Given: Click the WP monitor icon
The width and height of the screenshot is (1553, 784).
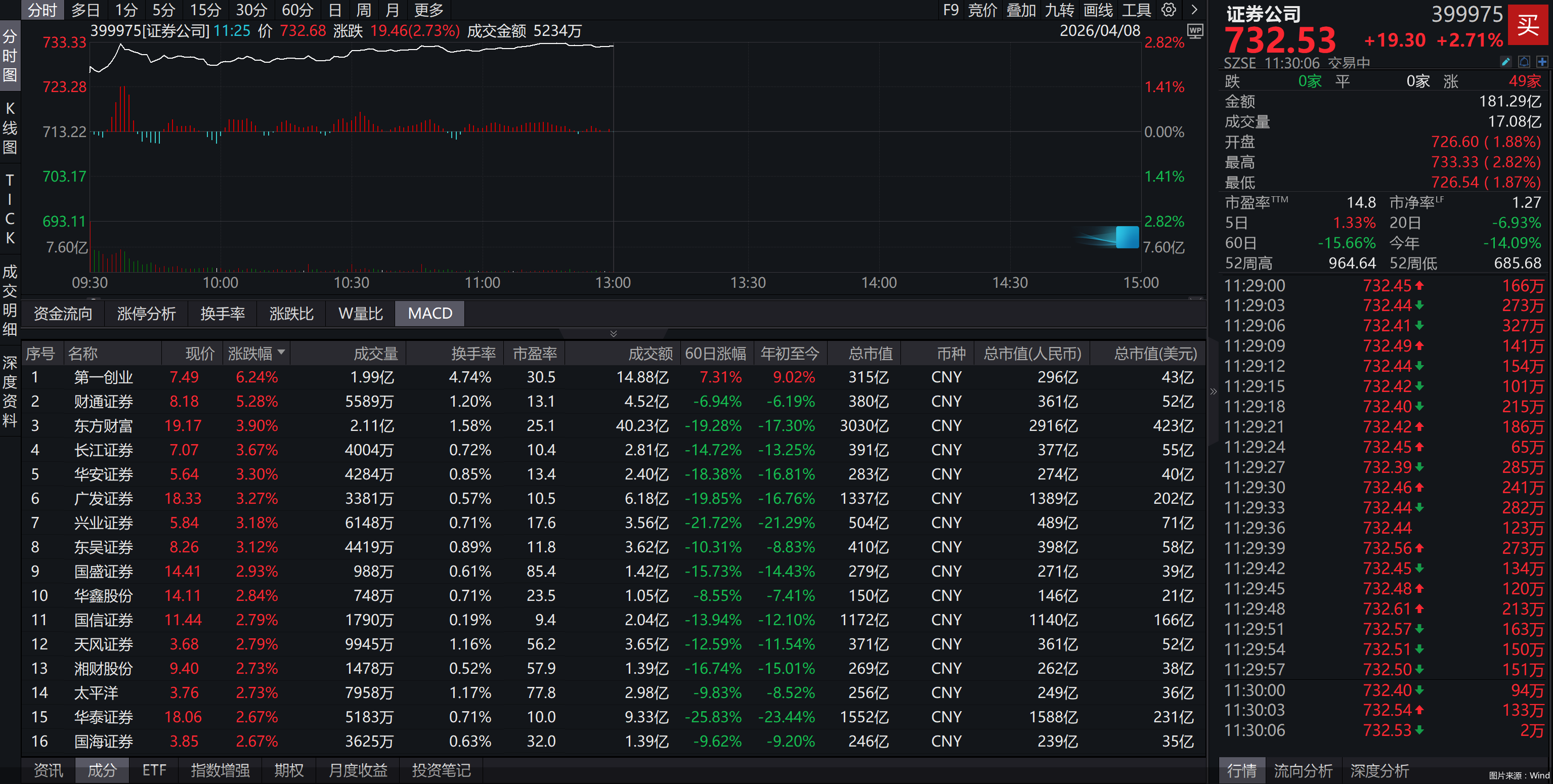Looking at the screenshot, I should coord(1194,31).
